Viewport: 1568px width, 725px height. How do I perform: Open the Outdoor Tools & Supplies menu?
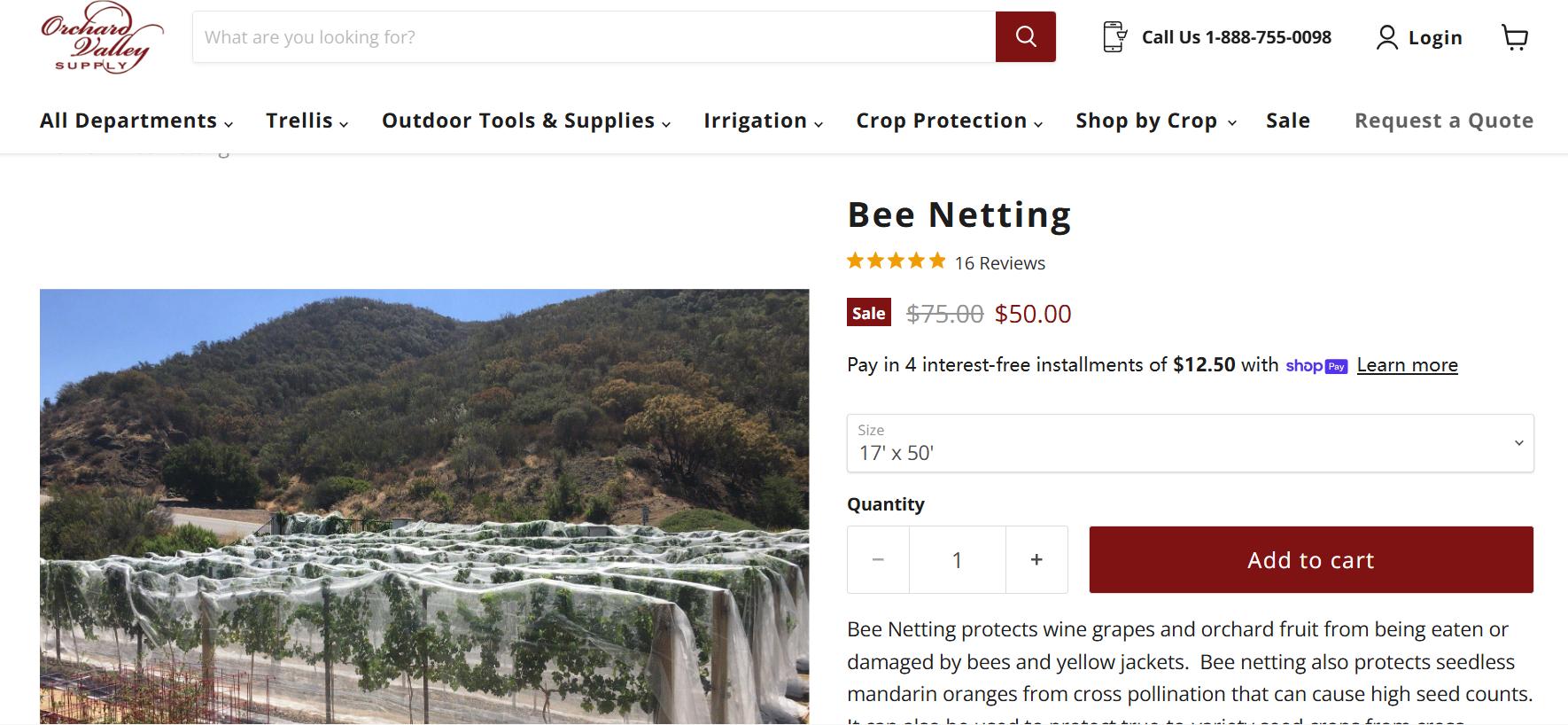point(525,121)
